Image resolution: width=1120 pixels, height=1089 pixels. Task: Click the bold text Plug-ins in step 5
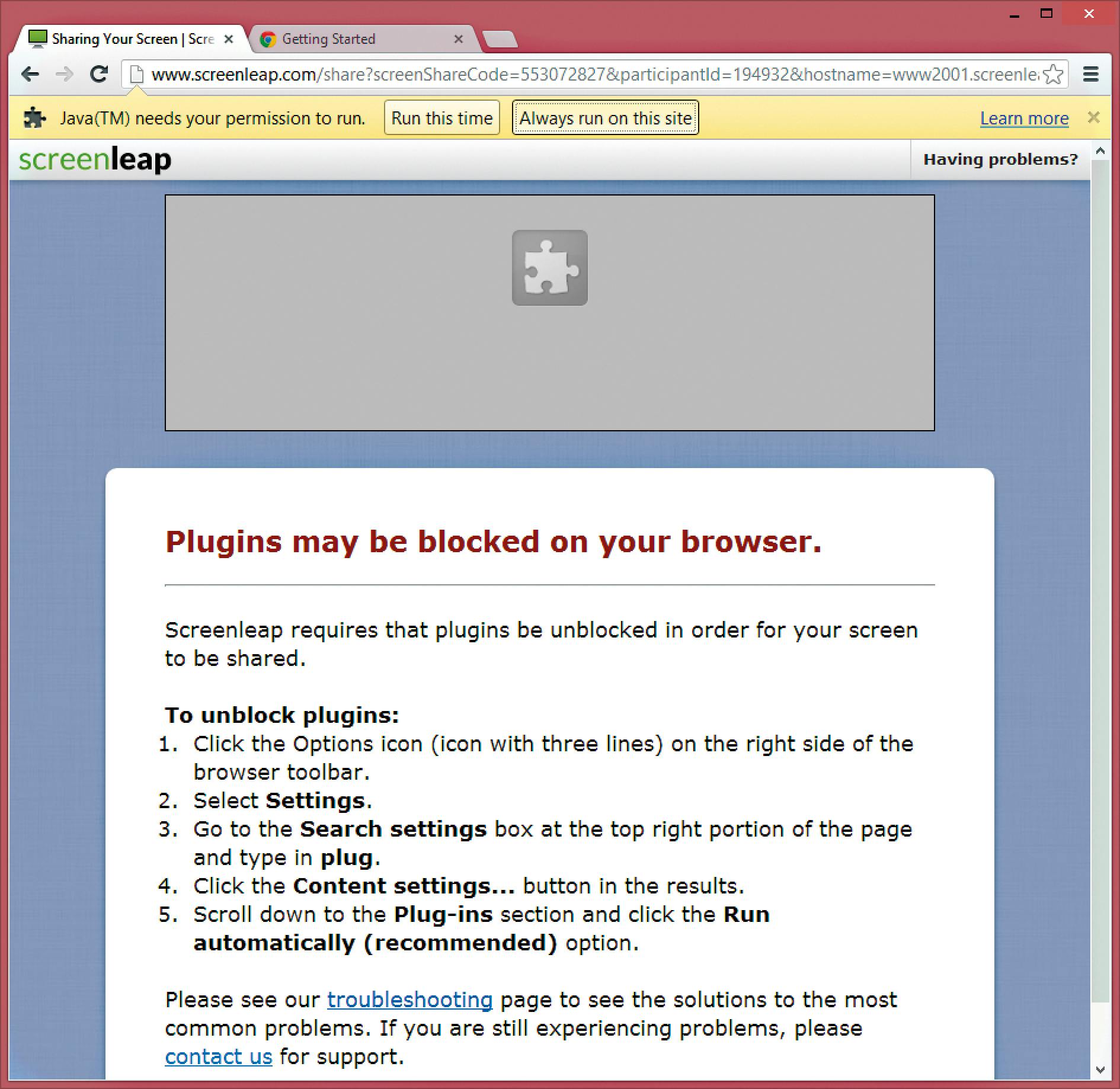[443, 914]
